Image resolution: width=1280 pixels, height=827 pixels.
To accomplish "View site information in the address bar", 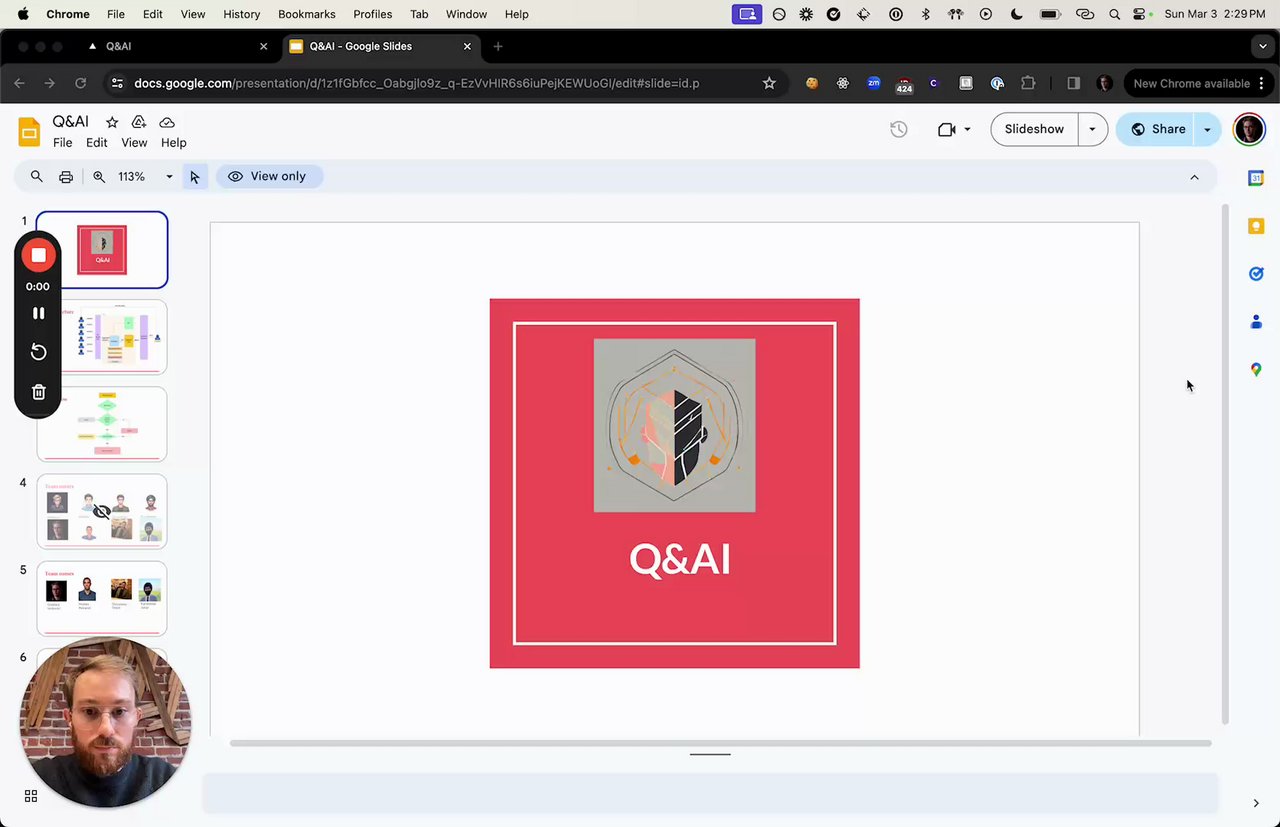I will [x=117, y=83].
